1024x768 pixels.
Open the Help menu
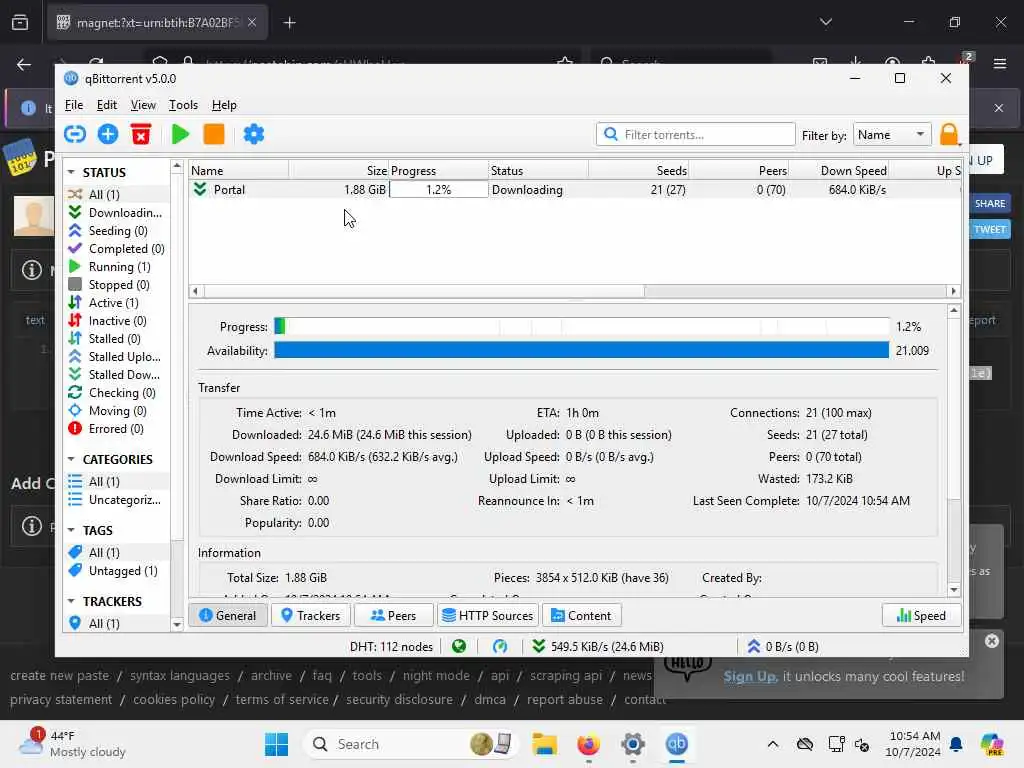coord(224,105)
